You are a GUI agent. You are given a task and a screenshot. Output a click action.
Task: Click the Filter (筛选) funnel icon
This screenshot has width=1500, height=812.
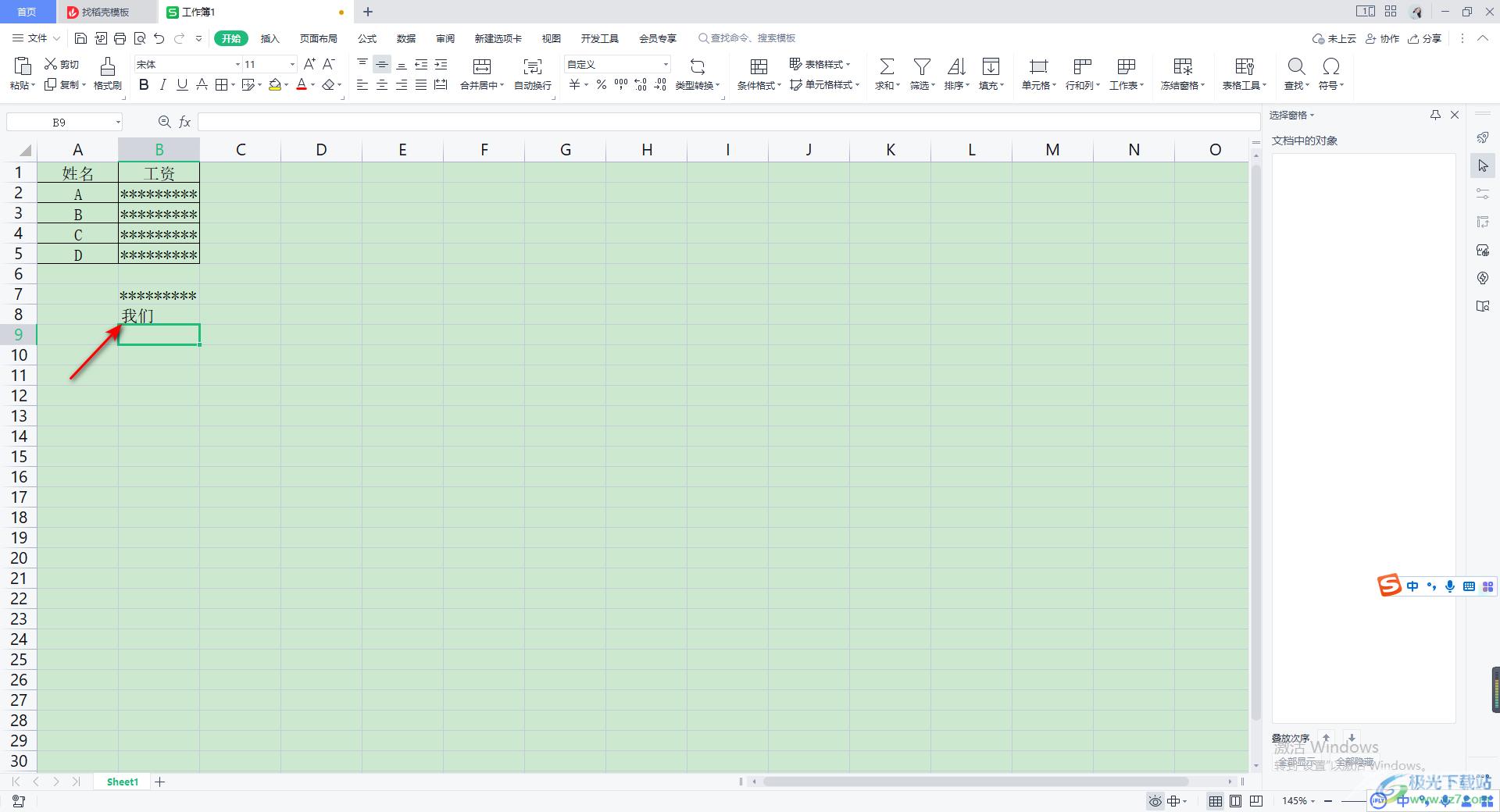pos(922,66)
